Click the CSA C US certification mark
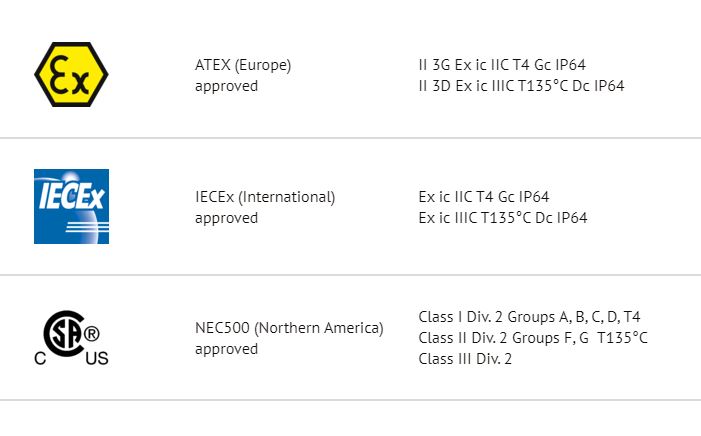Viewport: 701px width, 436px height. pyautogui.click(x=72, y=338)
